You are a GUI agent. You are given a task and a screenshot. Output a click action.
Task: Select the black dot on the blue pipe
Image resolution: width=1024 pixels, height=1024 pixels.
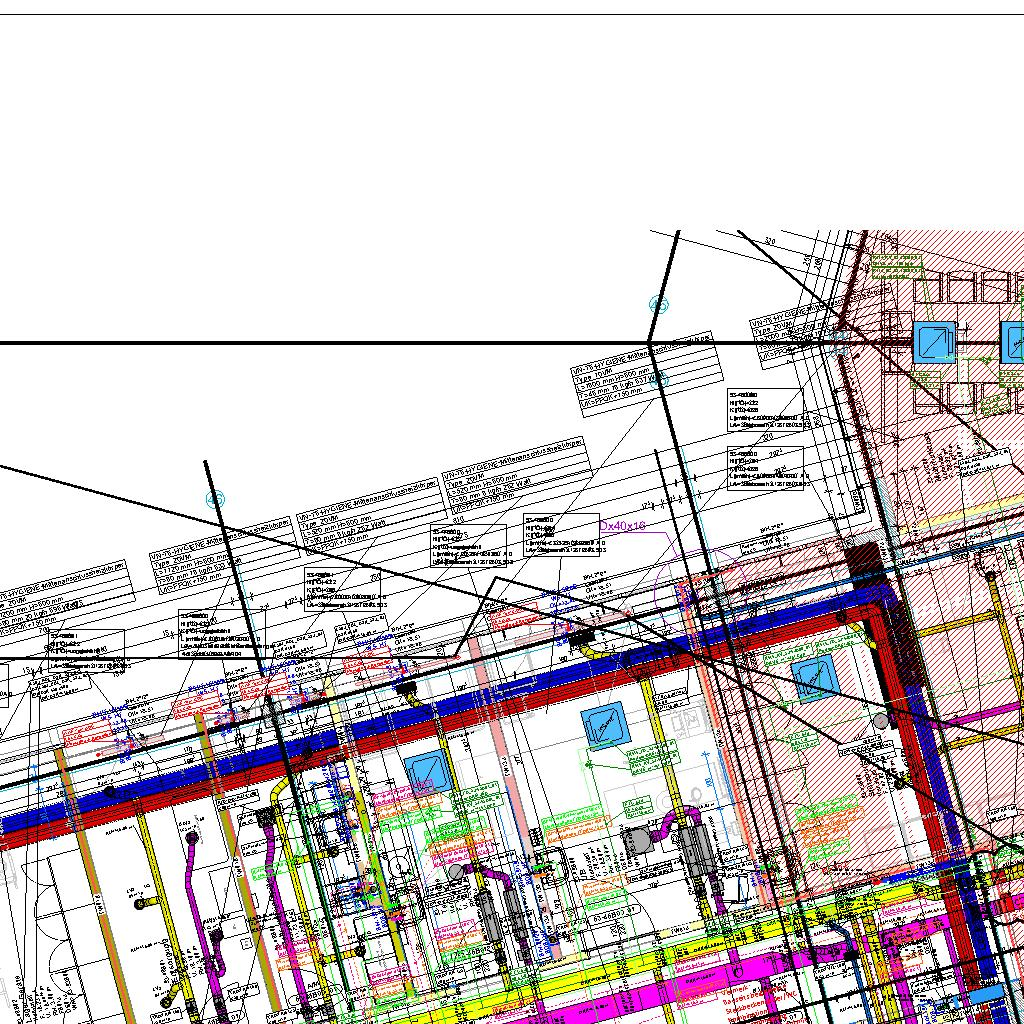coord(110,792)
